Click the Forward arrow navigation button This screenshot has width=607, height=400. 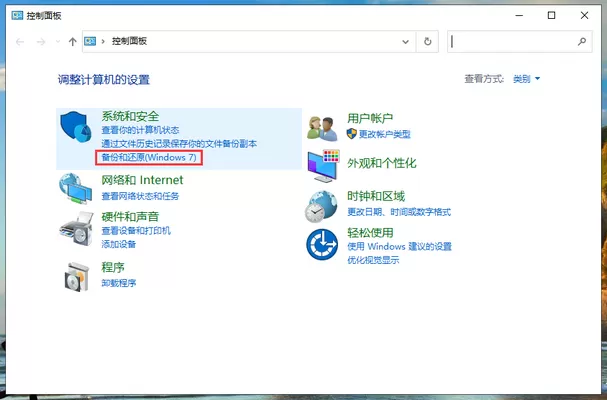click(41, 41)
